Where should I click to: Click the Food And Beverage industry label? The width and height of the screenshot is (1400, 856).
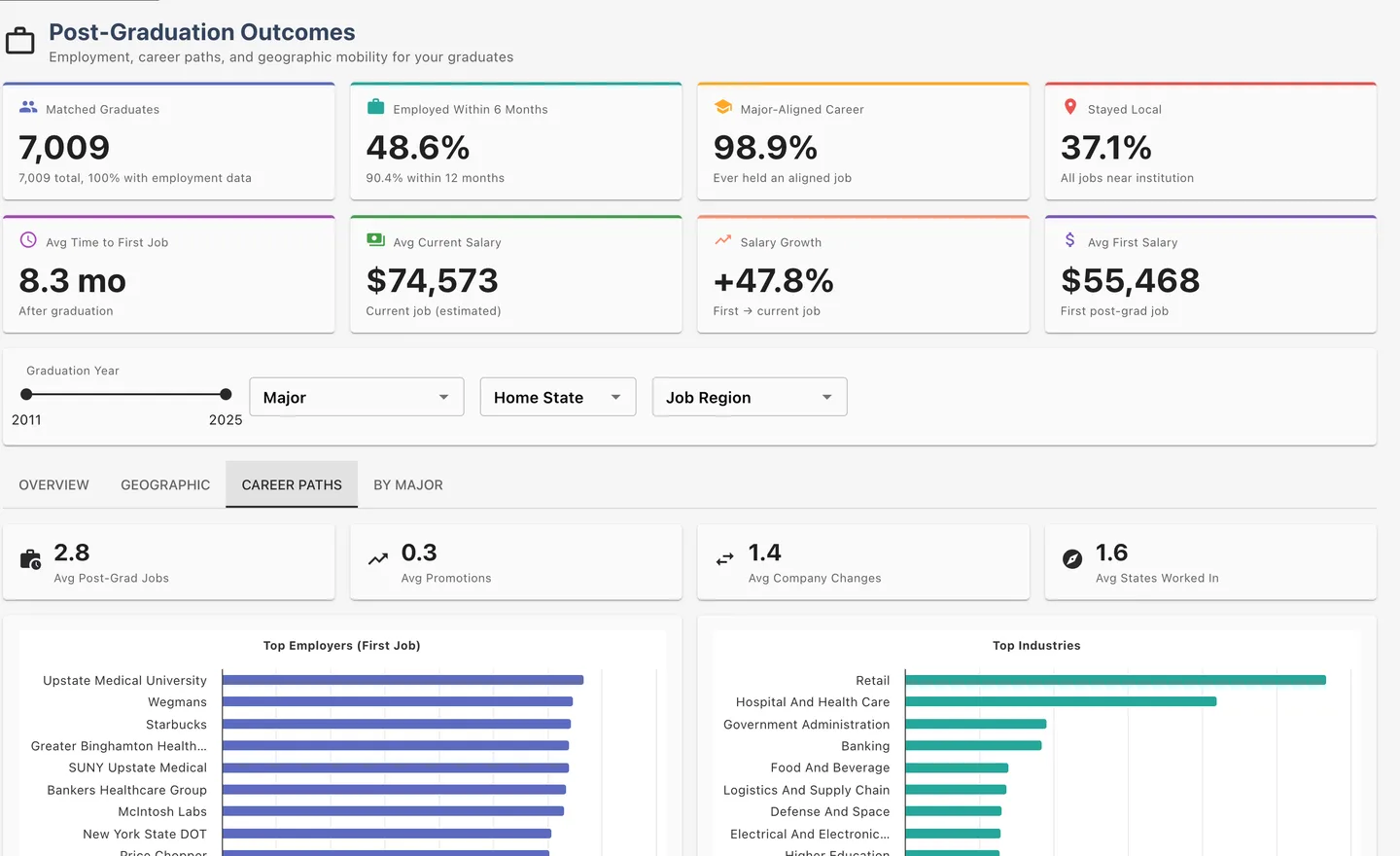(x=830, y=767)
